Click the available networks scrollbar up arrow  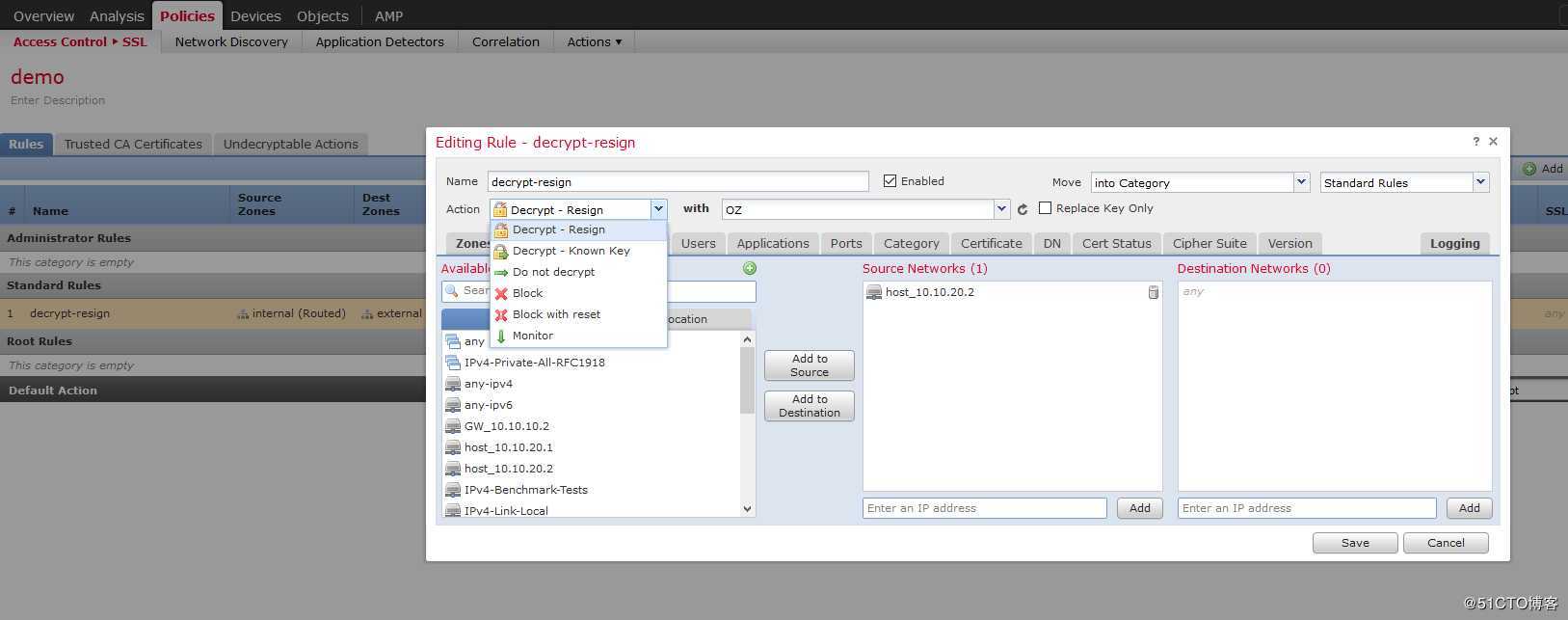pos(747,339)
